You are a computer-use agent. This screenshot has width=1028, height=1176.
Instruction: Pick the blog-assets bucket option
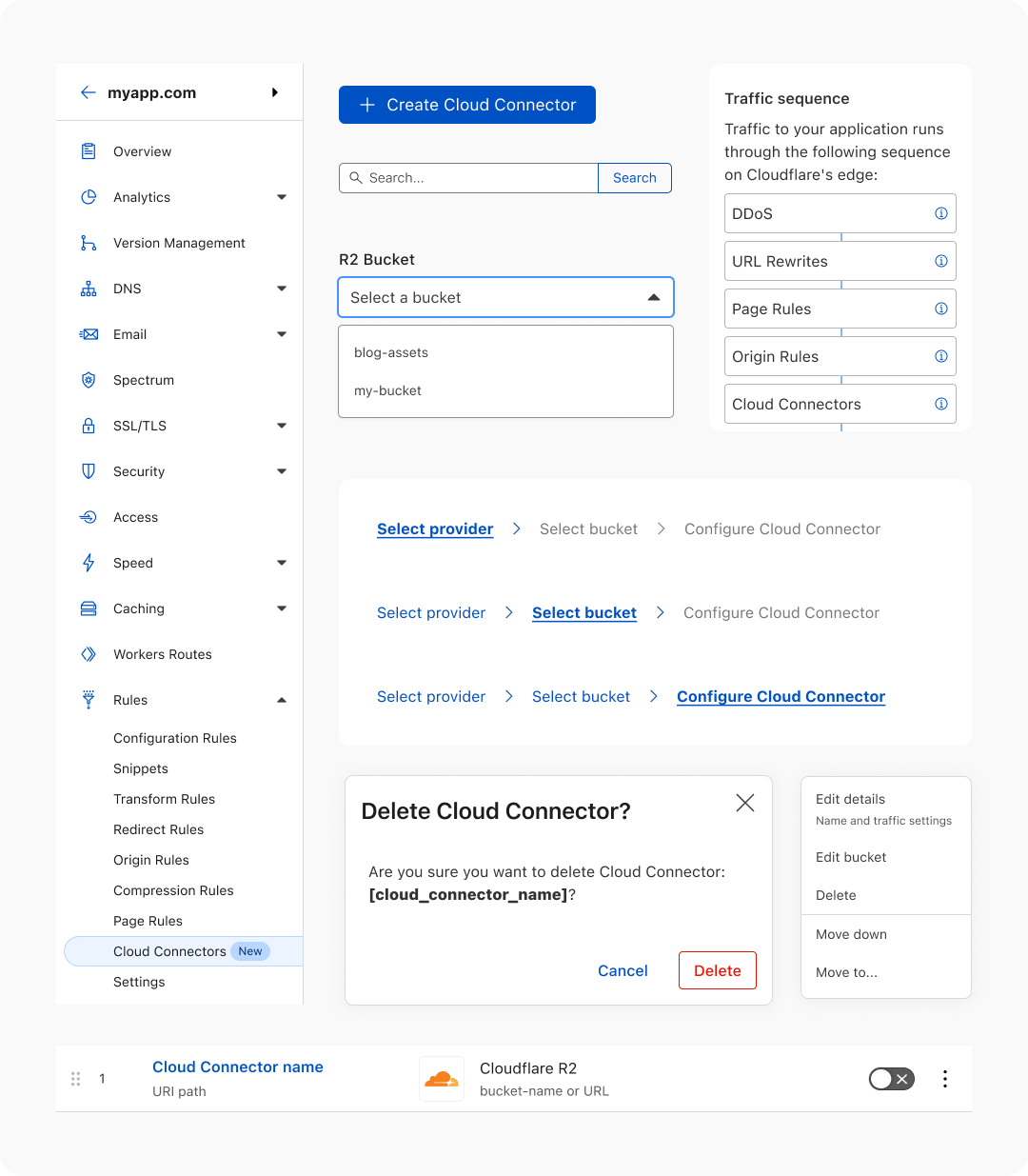(391, 352)
